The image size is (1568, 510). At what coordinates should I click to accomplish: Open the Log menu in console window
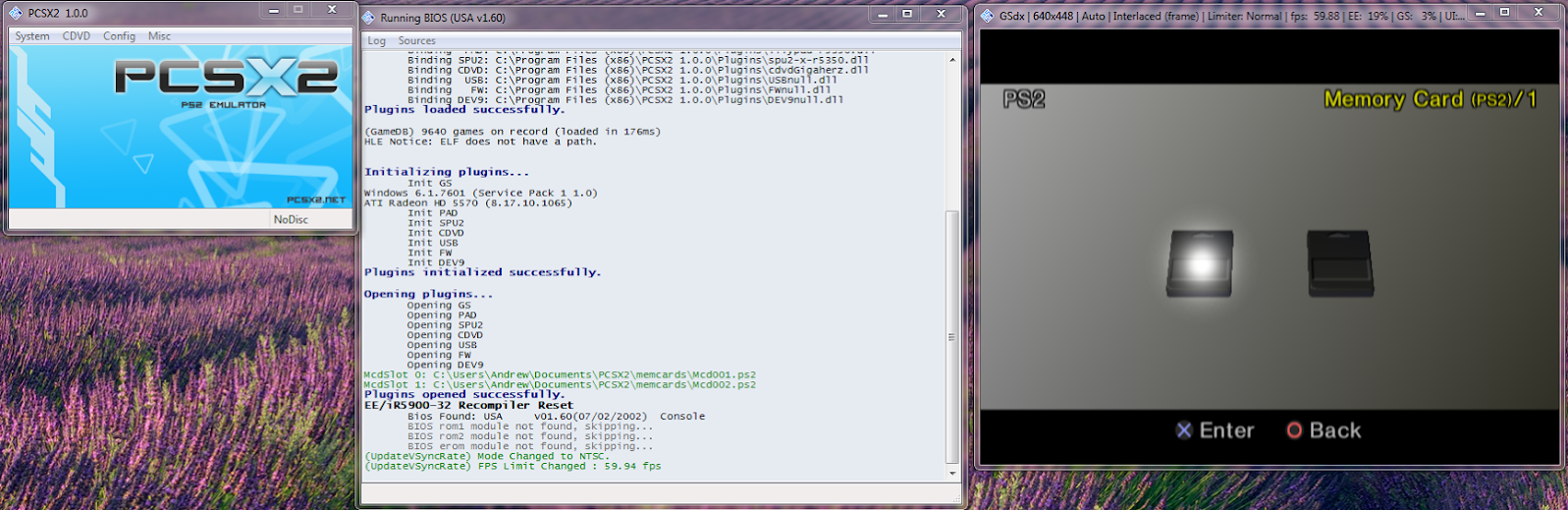coord(377,41)
